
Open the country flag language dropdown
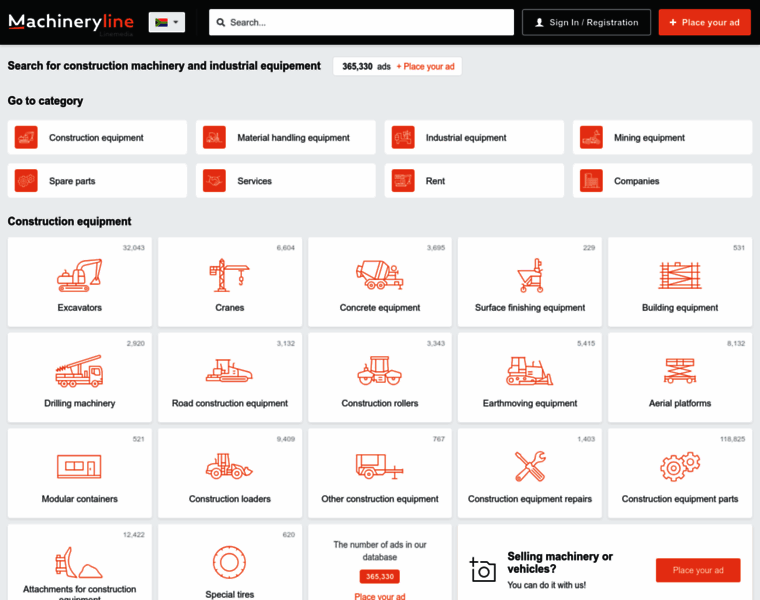(x=167, y=22)
